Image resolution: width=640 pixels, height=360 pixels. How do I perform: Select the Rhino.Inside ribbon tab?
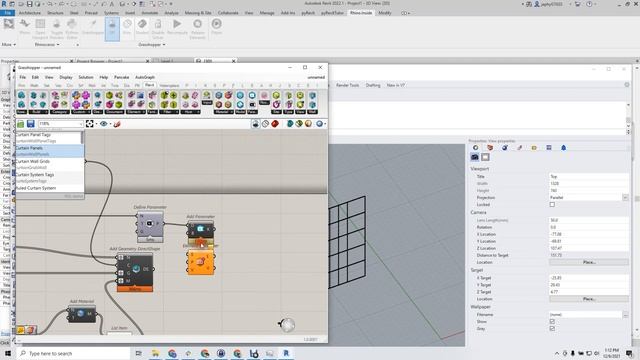coord(361,13)
